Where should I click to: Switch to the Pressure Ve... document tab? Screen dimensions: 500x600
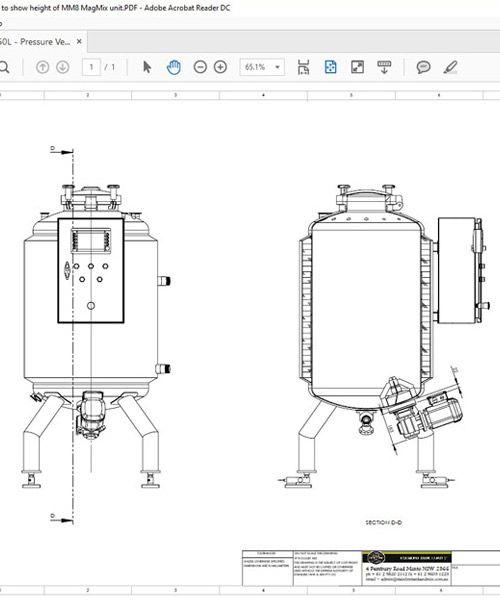(36, 42)
